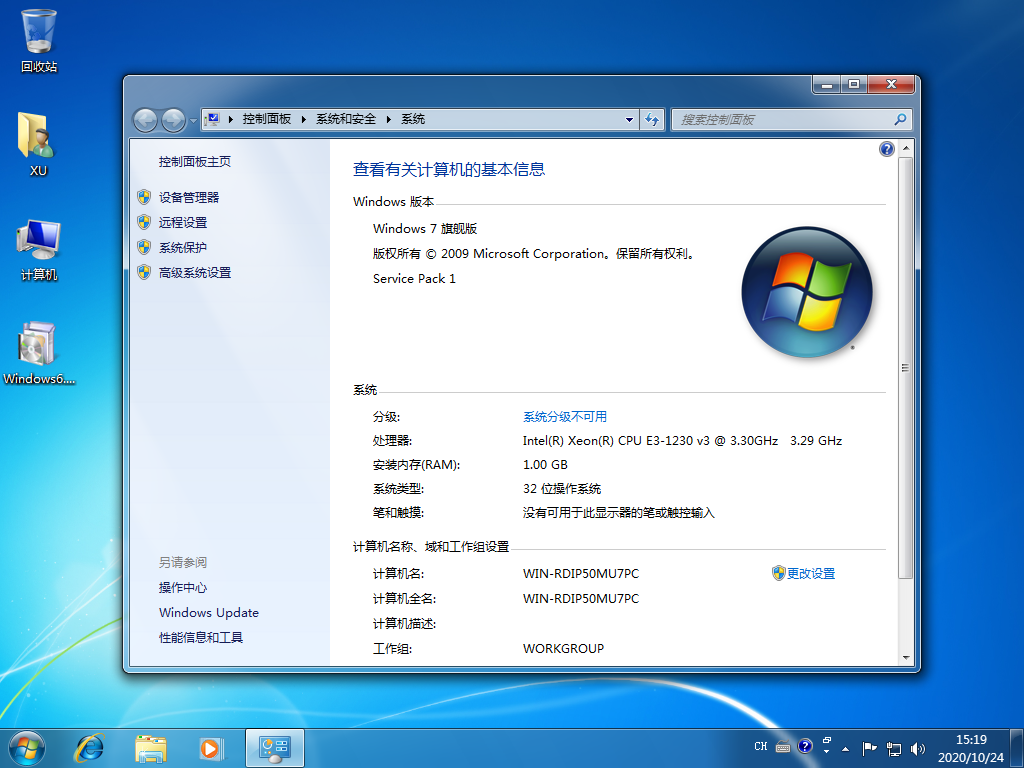This screenshot has height=768, width=1024.
Task: Click the Windows 7 旗舰版 text
Action: click(425, 229)
